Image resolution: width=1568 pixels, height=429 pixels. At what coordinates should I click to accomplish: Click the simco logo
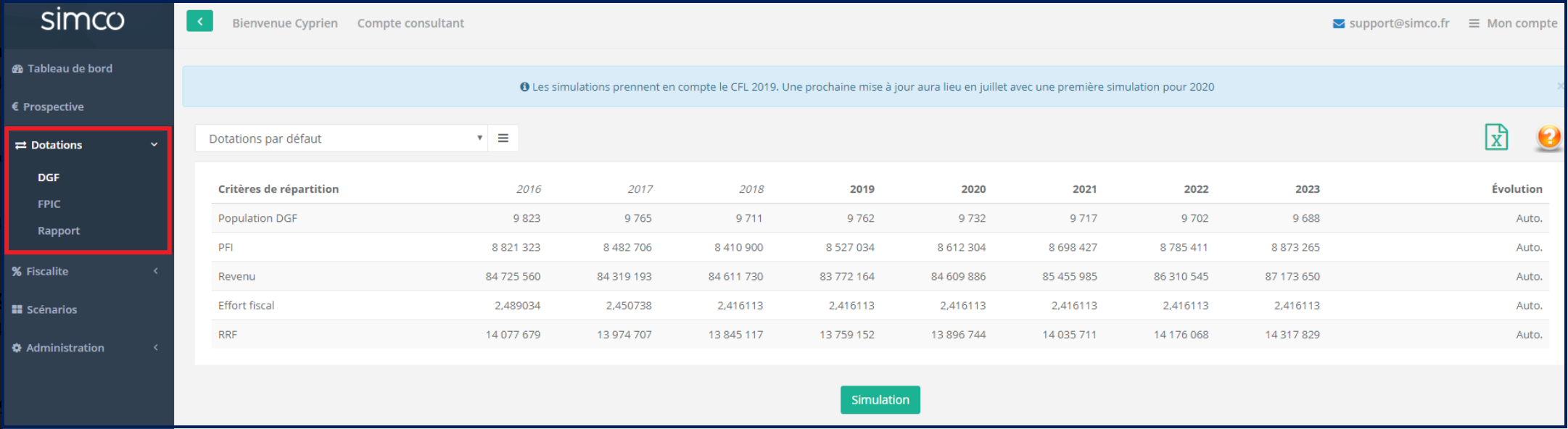[83, 20]
